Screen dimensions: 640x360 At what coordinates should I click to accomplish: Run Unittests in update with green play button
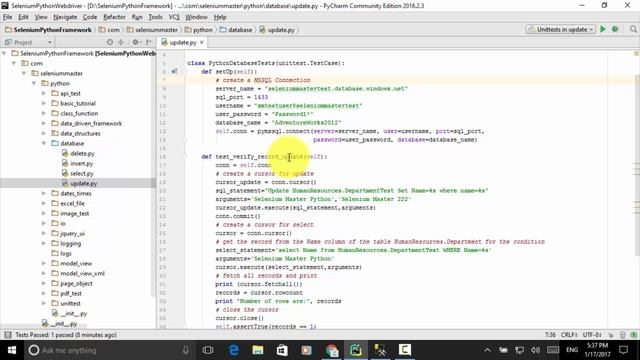coord(603,29)
